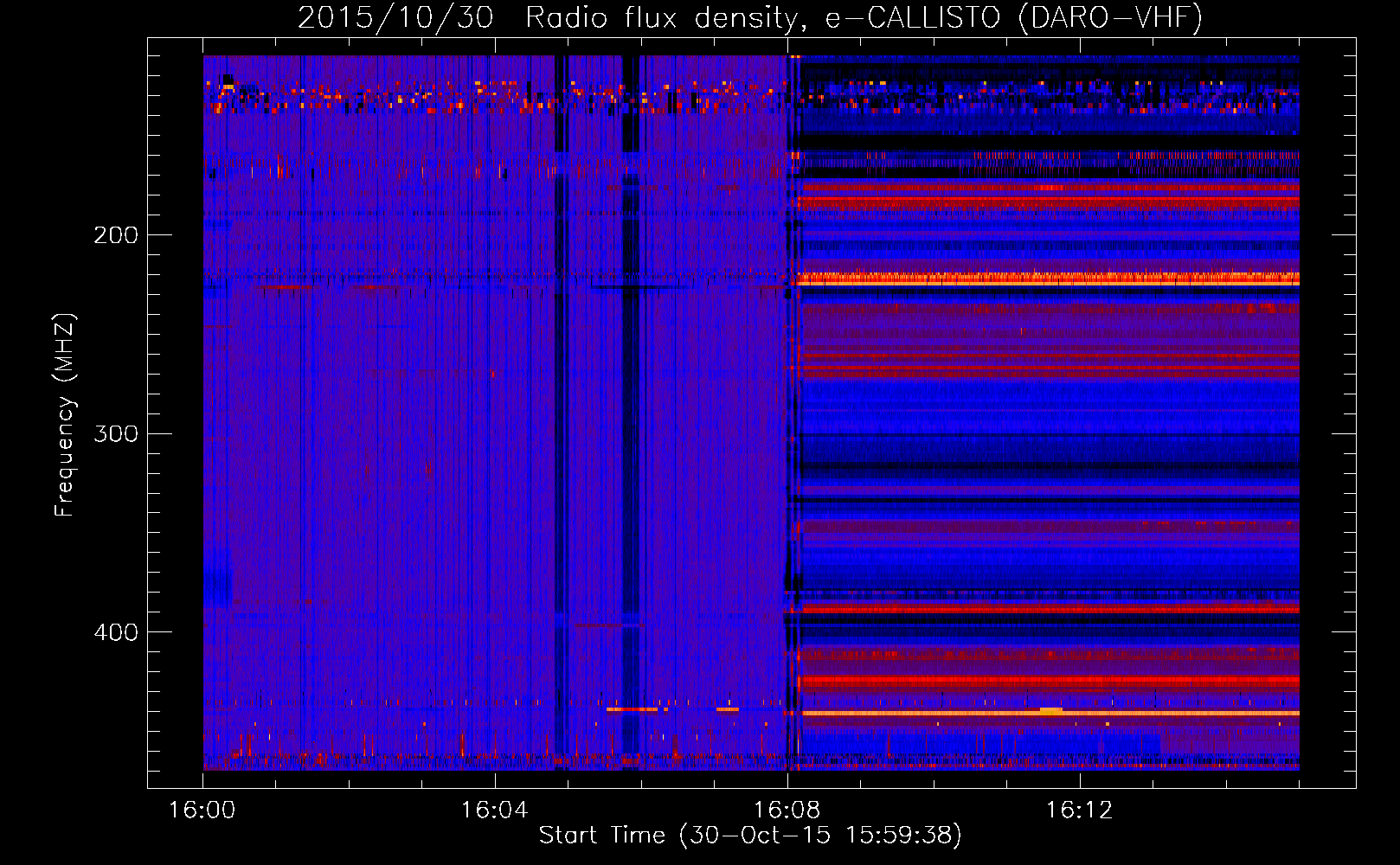Click the date 2015/10/30 in the title
Screen dimensions: 1400x865
(395, 17)
